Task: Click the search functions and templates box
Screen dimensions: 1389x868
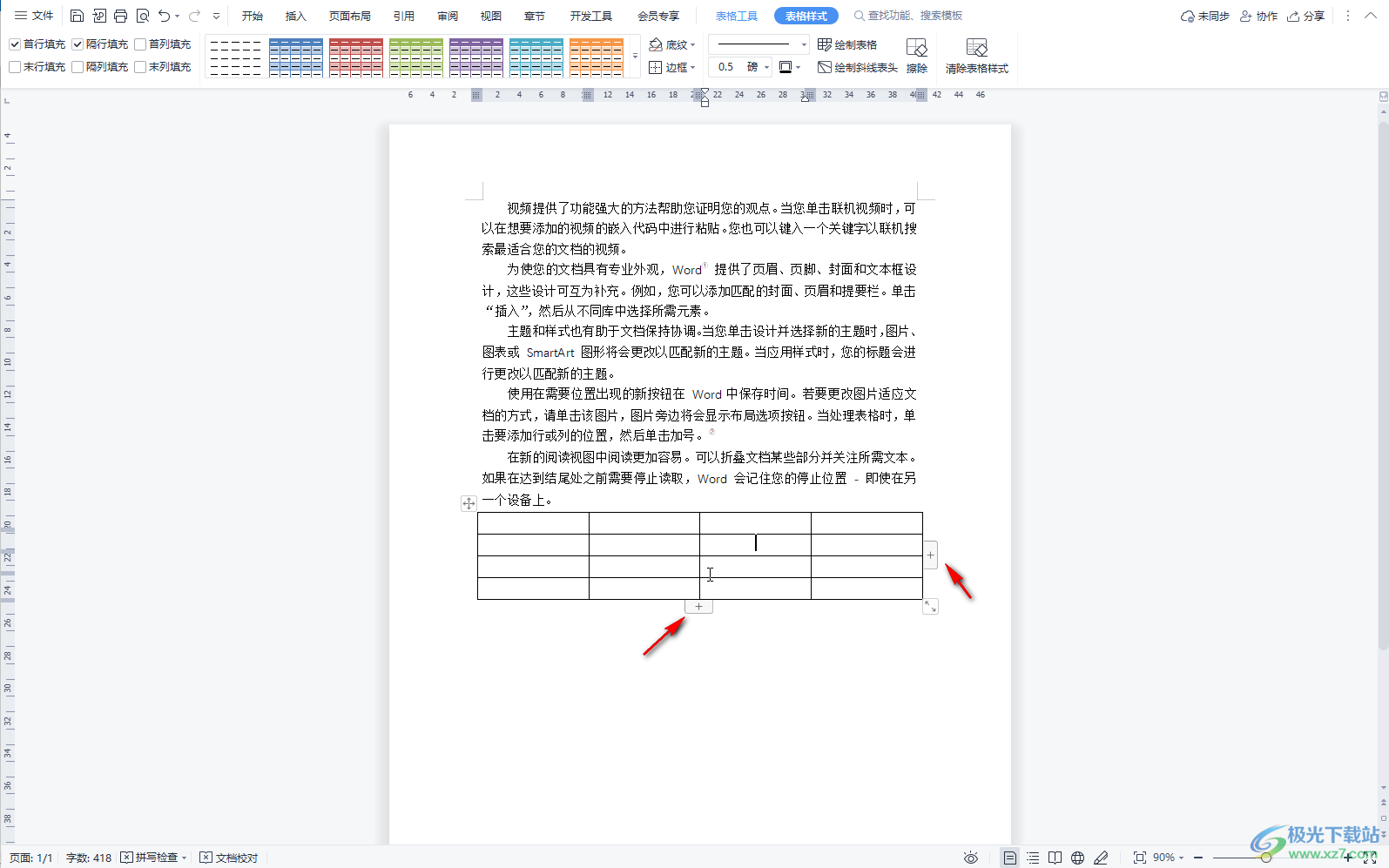Action: [908, 16]
